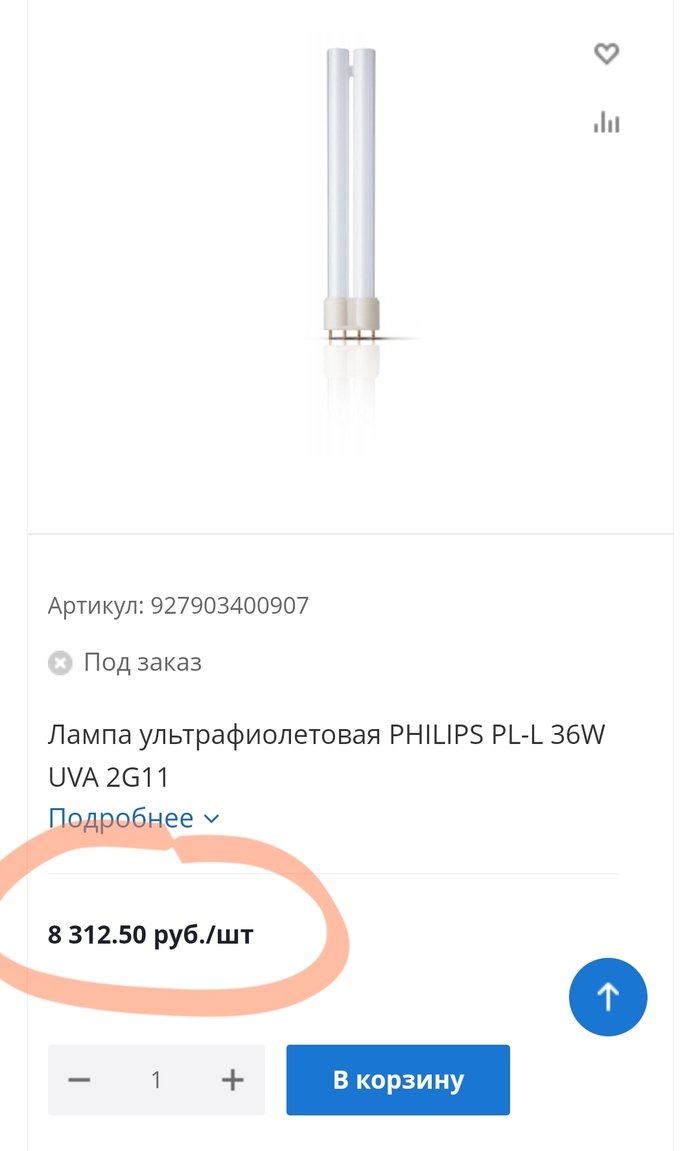Viewport: 700px width, 1151px height.
Task: Open the Подробнее link
Action: [121, 818]
